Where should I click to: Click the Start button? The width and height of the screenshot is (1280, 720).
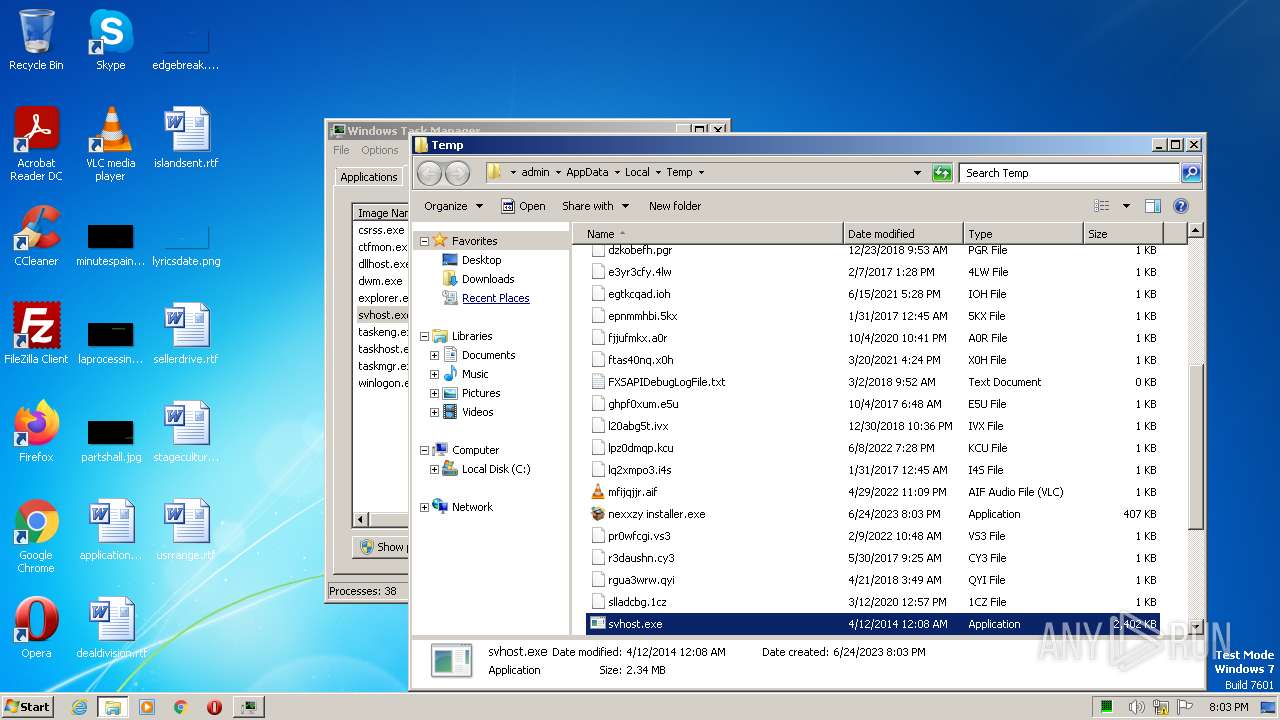[x=28, y=707]
